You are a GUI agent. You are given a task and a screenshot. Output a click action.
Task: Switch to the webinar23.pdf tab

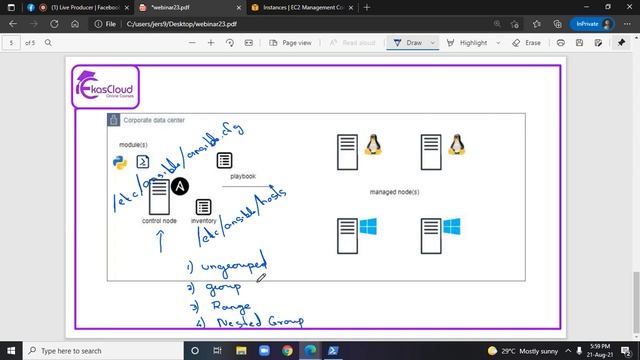[x=190, y=7]
